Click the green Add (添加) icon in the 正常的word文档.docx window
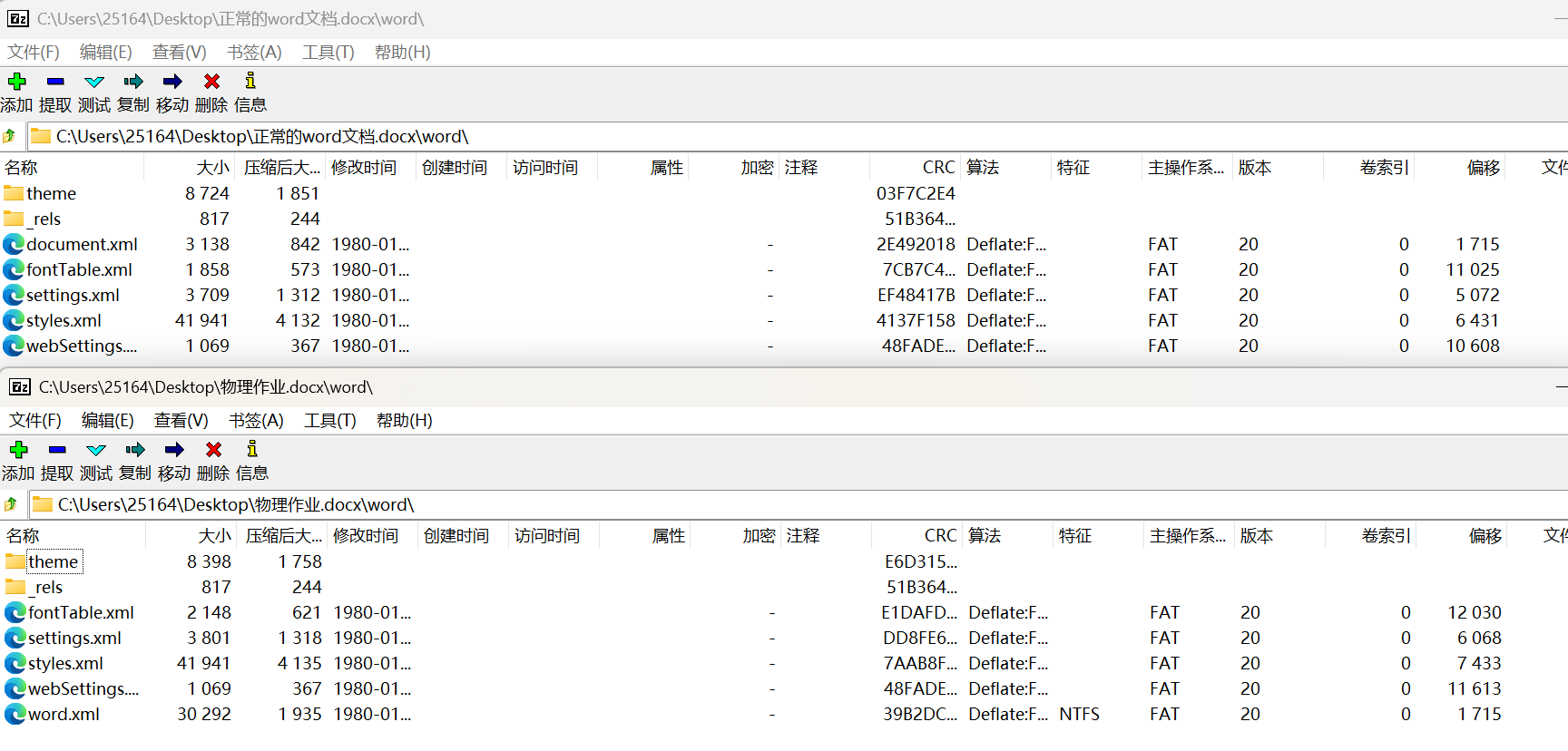The width and height of the screenshot is (1568, 751). tap(16, 83)
